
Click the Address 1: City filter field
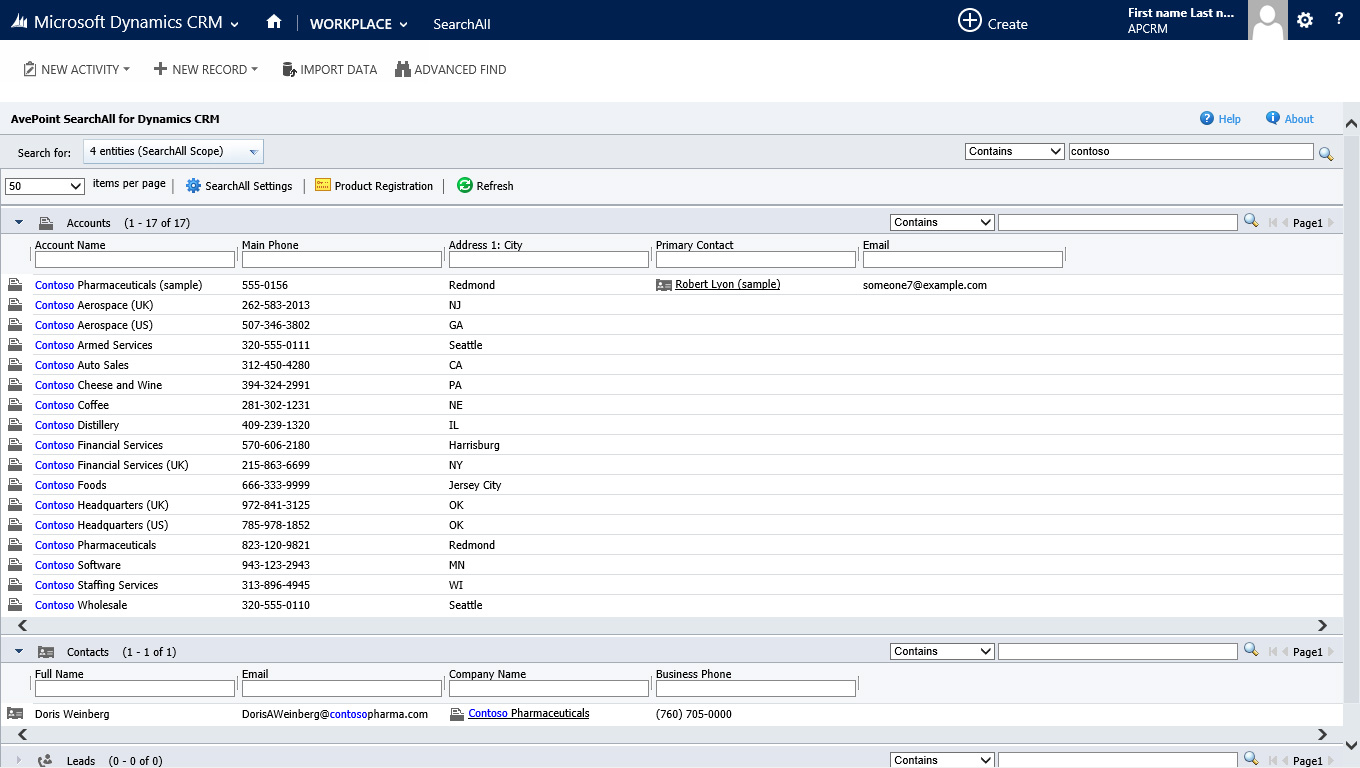[x=549, y=260]
